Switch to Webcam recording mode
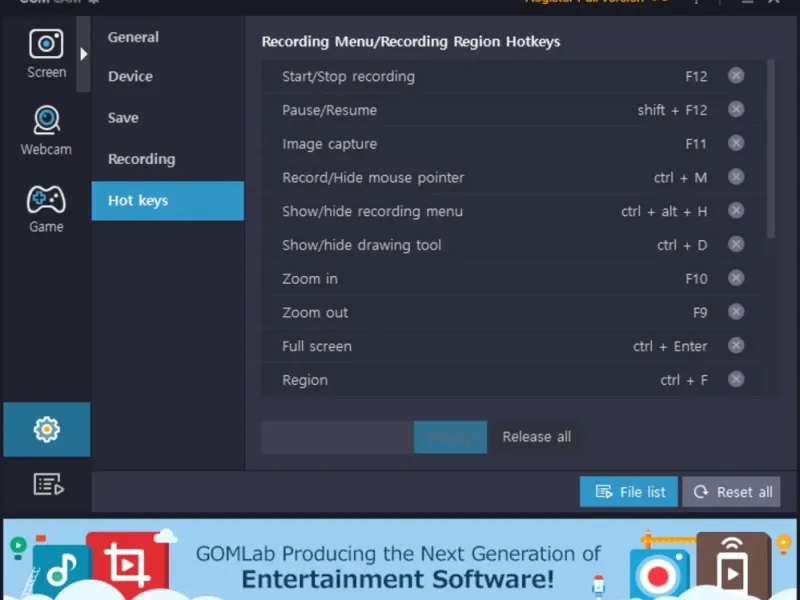Image resolution: width=800 pixels, height=600 pixels. [46, 131]
